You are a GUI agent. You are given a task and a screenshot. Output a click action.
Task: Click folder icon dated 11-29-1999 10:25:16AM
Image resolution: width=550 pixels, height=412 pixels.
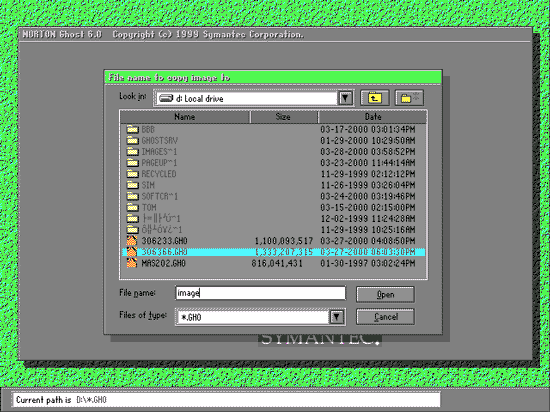click(132, 230)
